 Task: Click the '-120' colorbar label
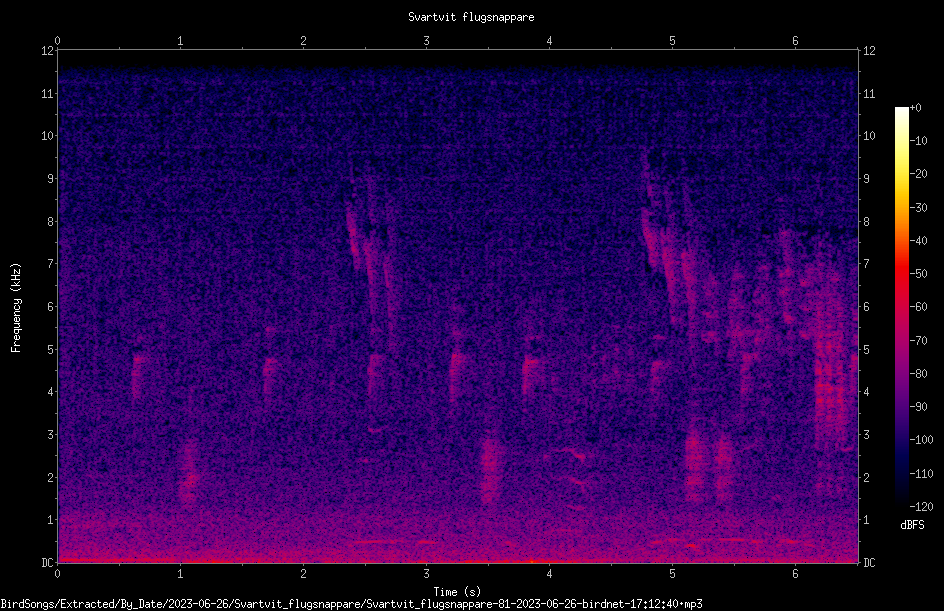click(921, 507)
